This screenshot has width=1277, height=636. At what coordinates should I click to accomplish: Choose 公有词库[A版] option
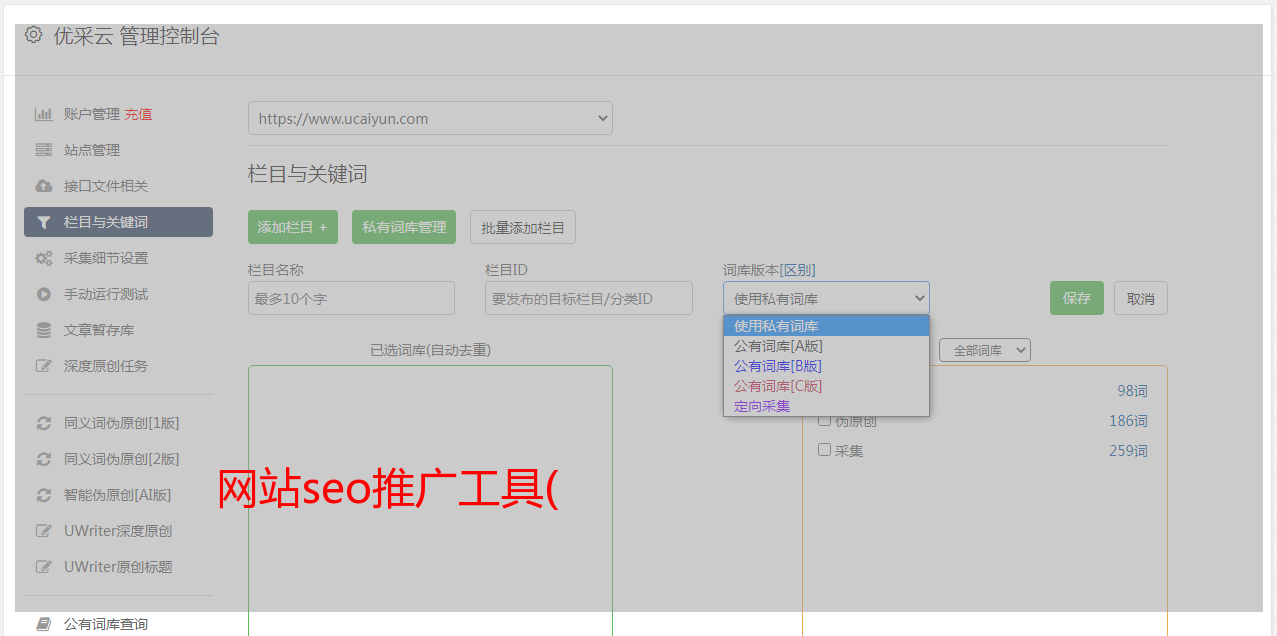826,346
